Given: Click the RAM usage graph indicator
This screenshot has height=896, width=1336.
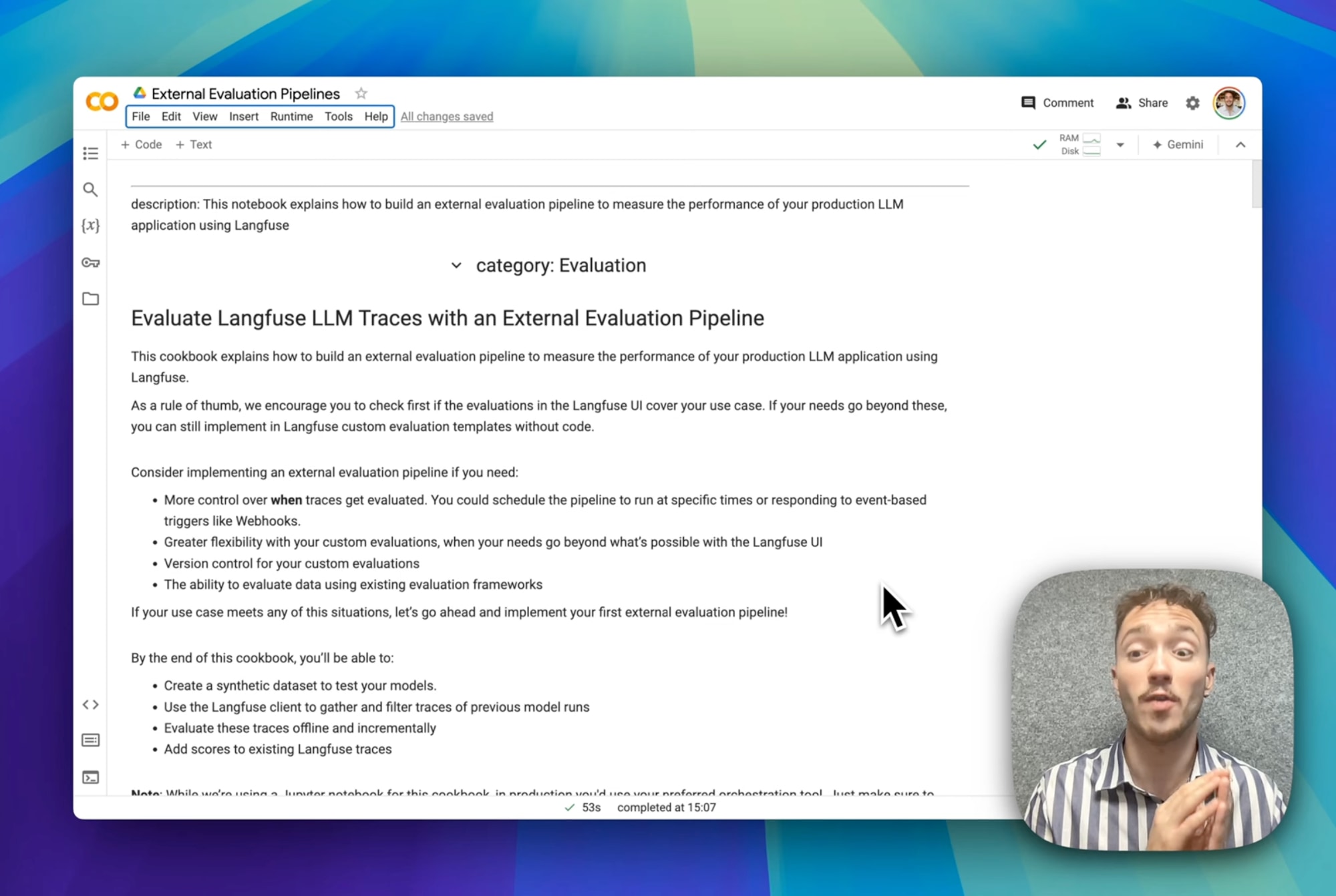Looking at the screenshot, I should tap(1092, 138).
